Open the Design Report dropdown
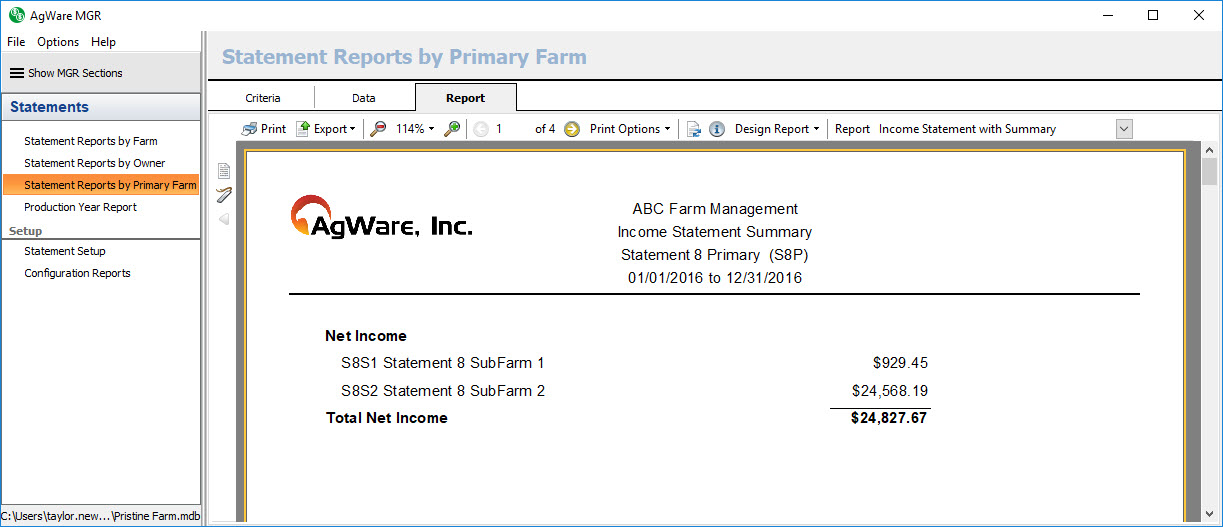1223x527 pixels. 777,129
